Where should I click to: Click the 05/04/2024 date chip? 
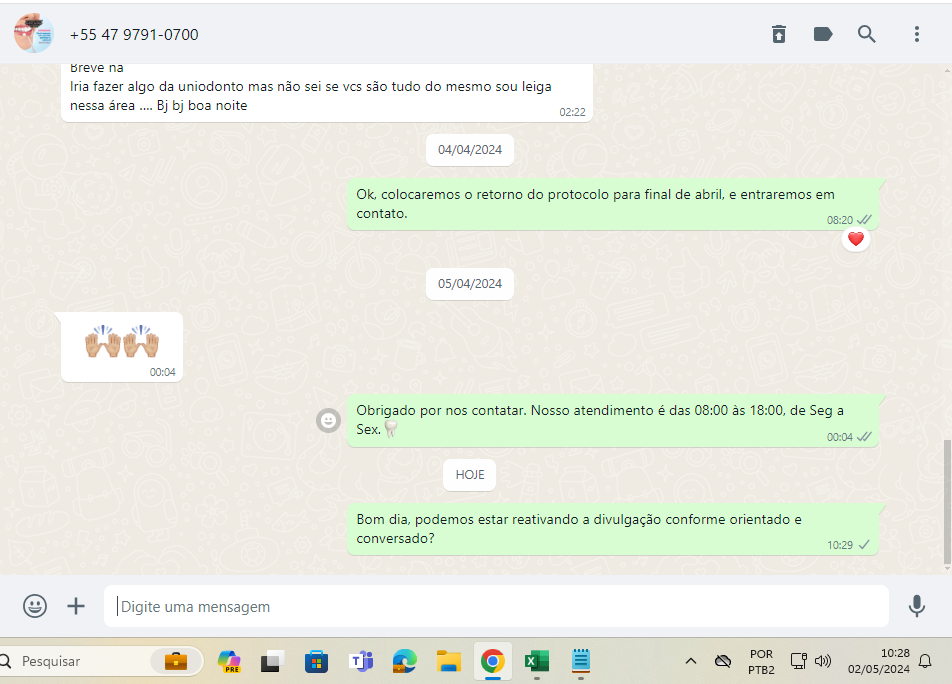click(470, 283)
